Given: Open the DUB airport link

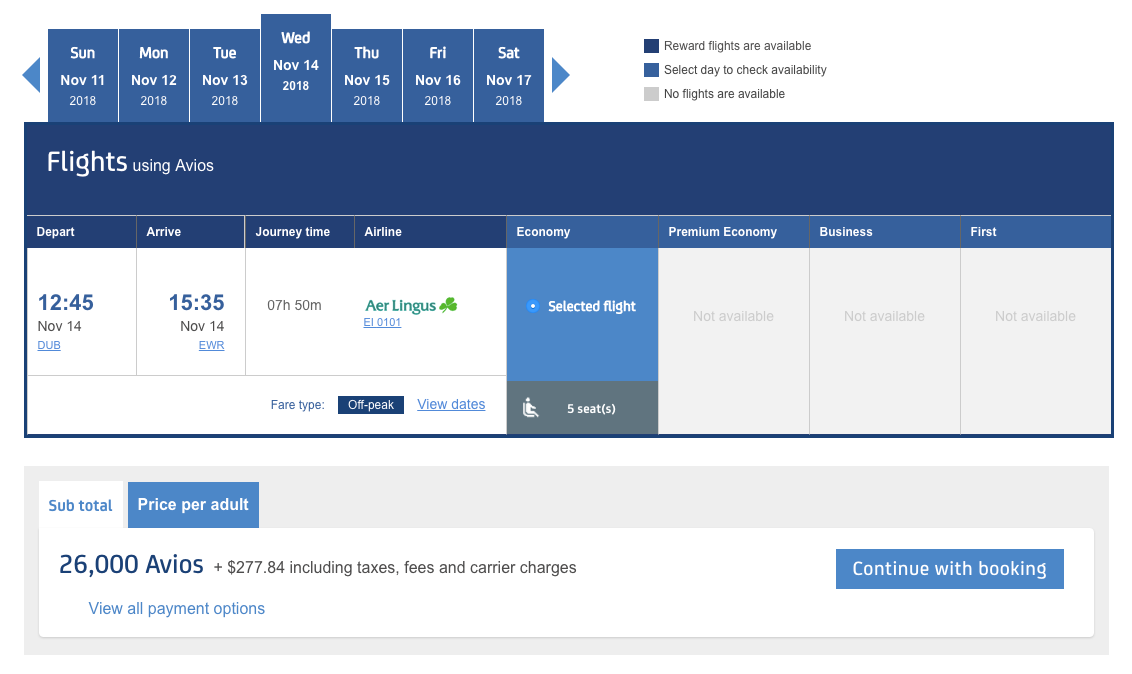Looking at the screenshot, I should pos(49,346).
